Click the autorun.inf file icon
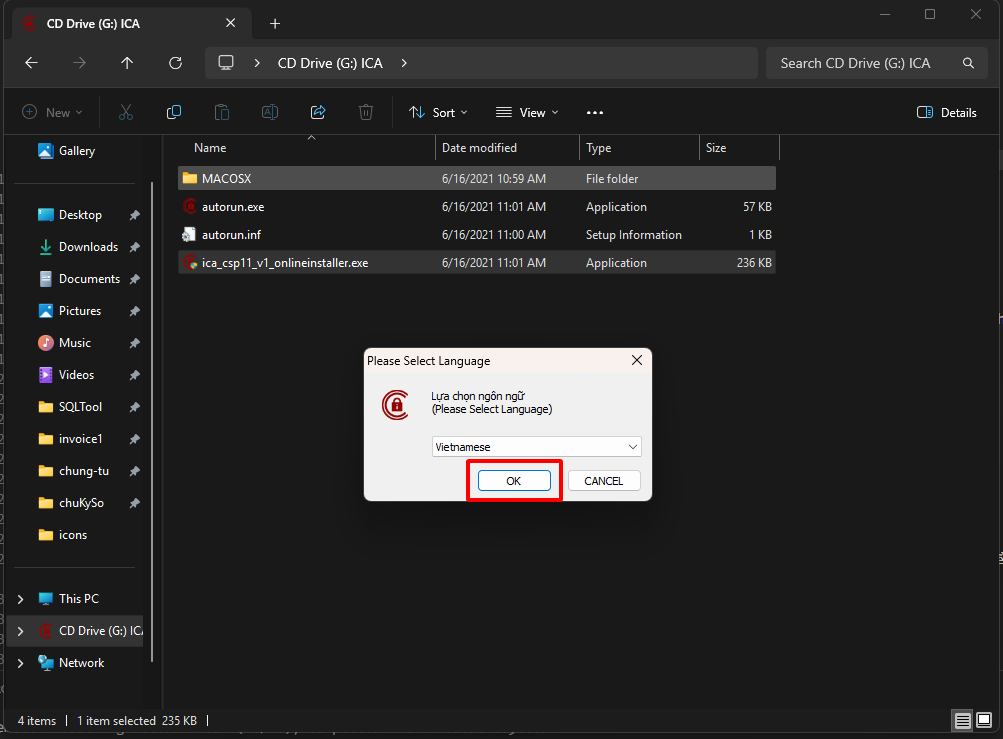 (189, 235)
